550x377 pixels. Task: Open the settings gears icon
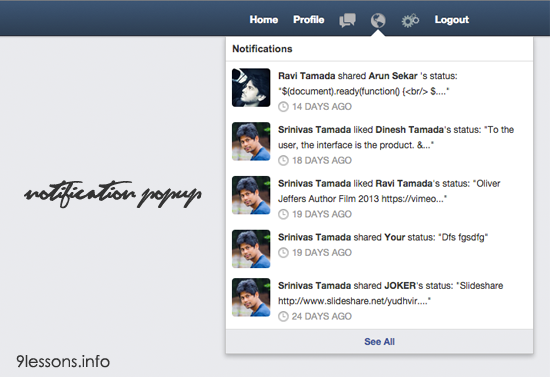[410, 20]
